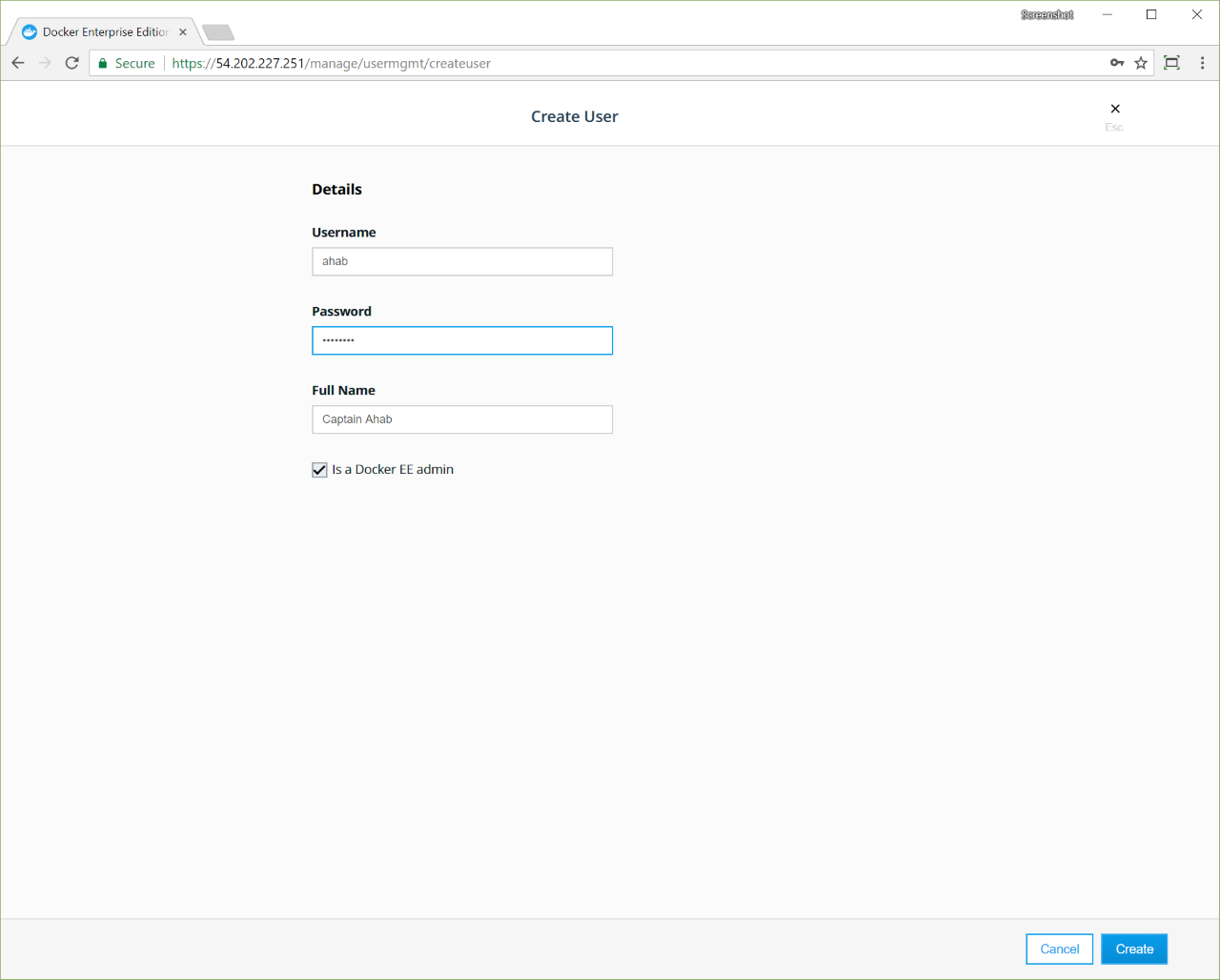Viewport: 1220px width, 980px height.
Task: Uncheck the Is a Docker EE admin checkbox
Action: 319,470
